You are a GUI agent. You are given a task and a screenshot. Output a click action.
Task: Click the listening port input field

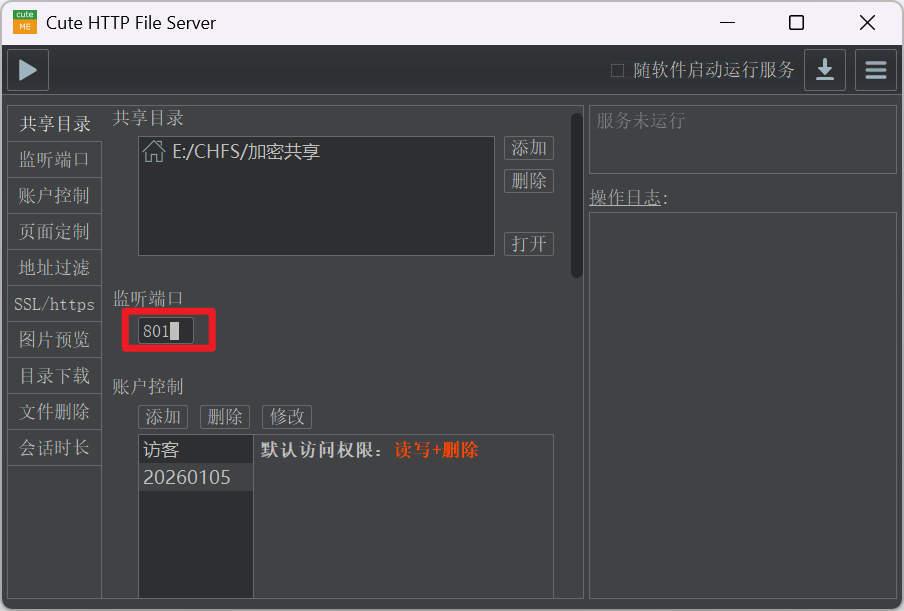165,331
